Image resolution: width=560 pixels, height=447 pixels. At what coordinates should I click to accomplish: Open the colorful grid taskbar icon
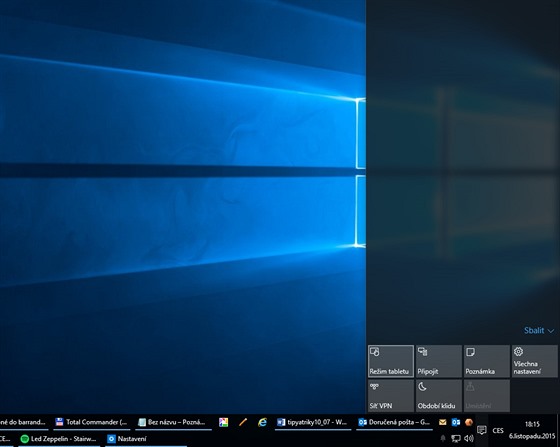point(224,422)
